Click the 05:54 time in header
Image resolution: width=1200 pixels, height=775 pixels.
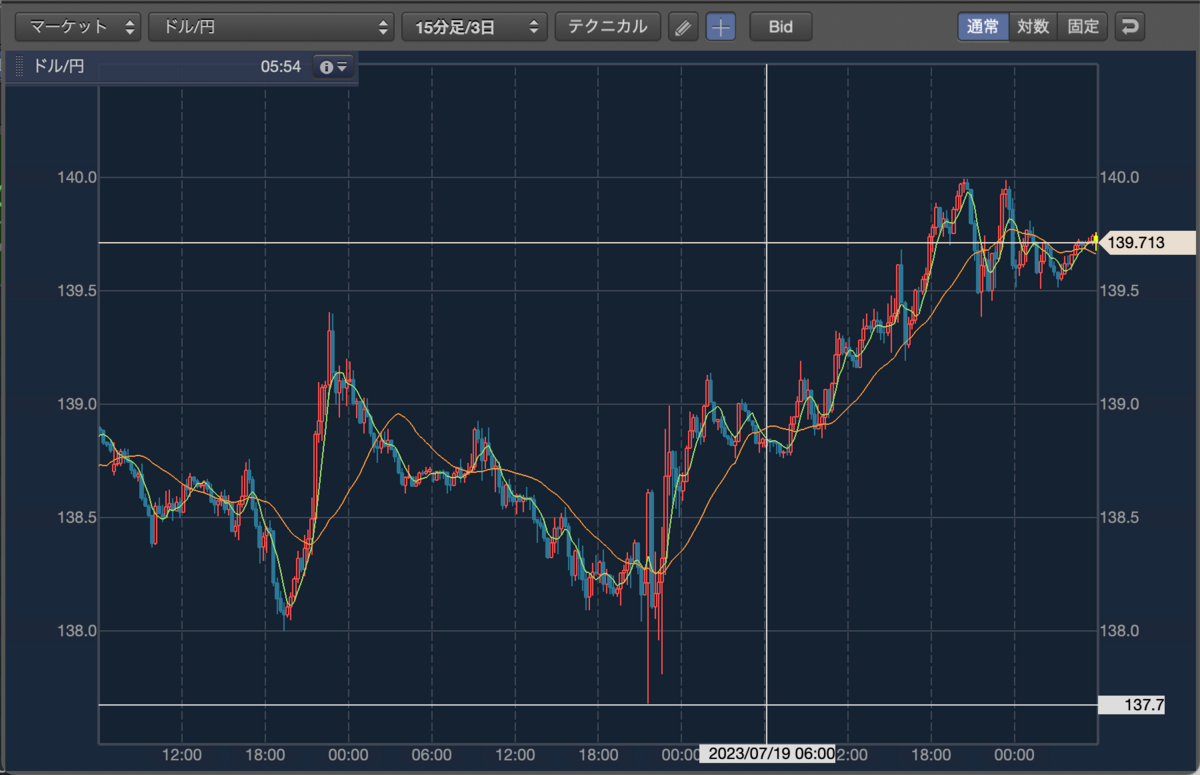click(x=281, y=68)
